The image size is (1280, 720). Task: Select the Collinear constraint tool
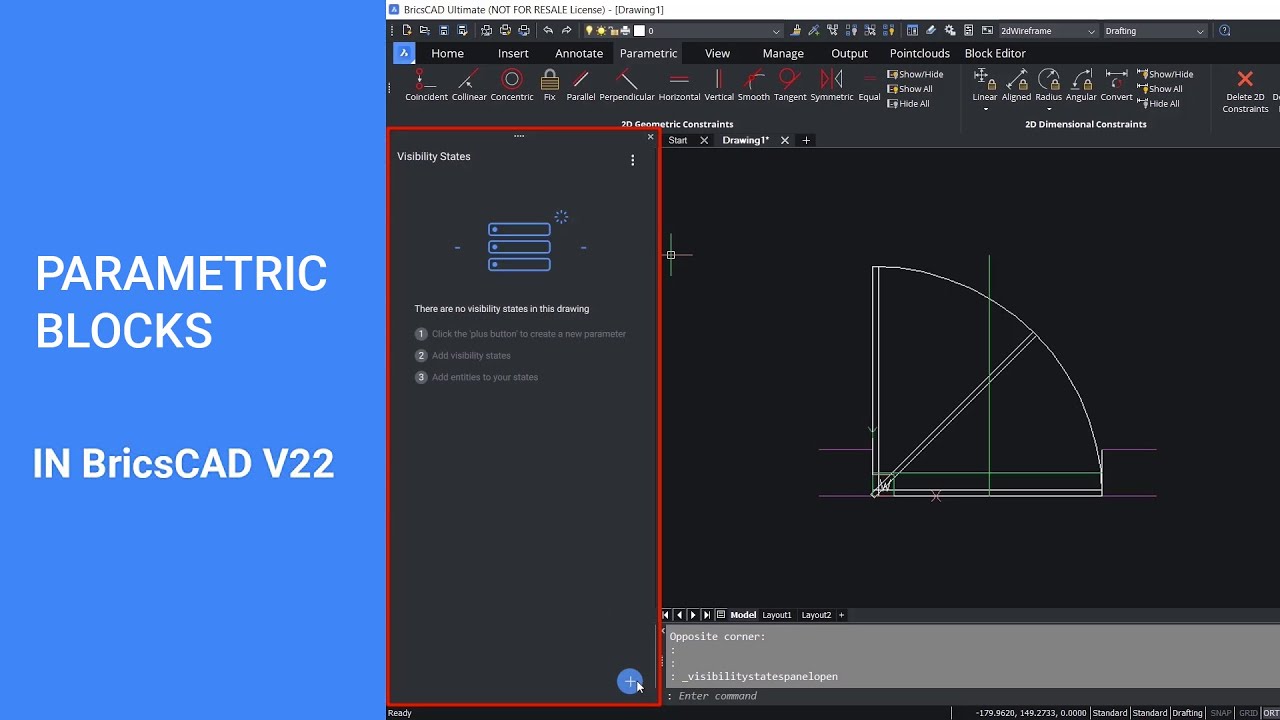click(x=469, y=85)
